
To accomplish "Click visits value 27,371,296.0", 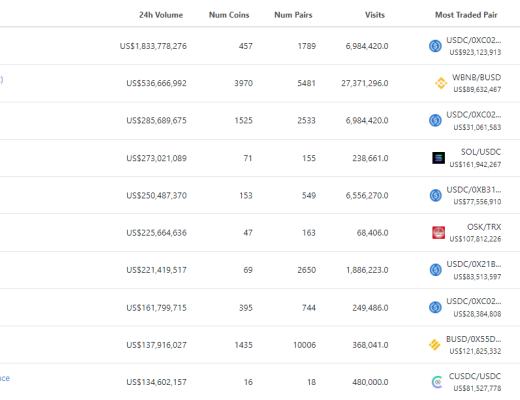I will coord(365,83).
